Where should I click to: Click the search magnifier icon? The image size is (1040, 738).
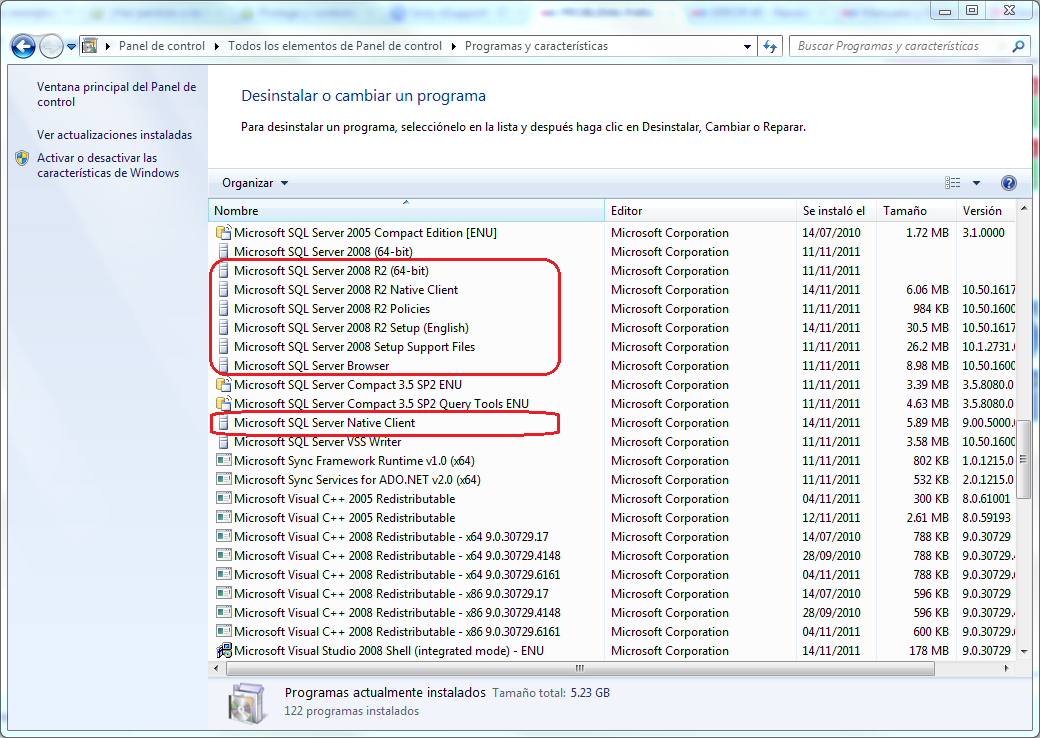click(1018, 46)
